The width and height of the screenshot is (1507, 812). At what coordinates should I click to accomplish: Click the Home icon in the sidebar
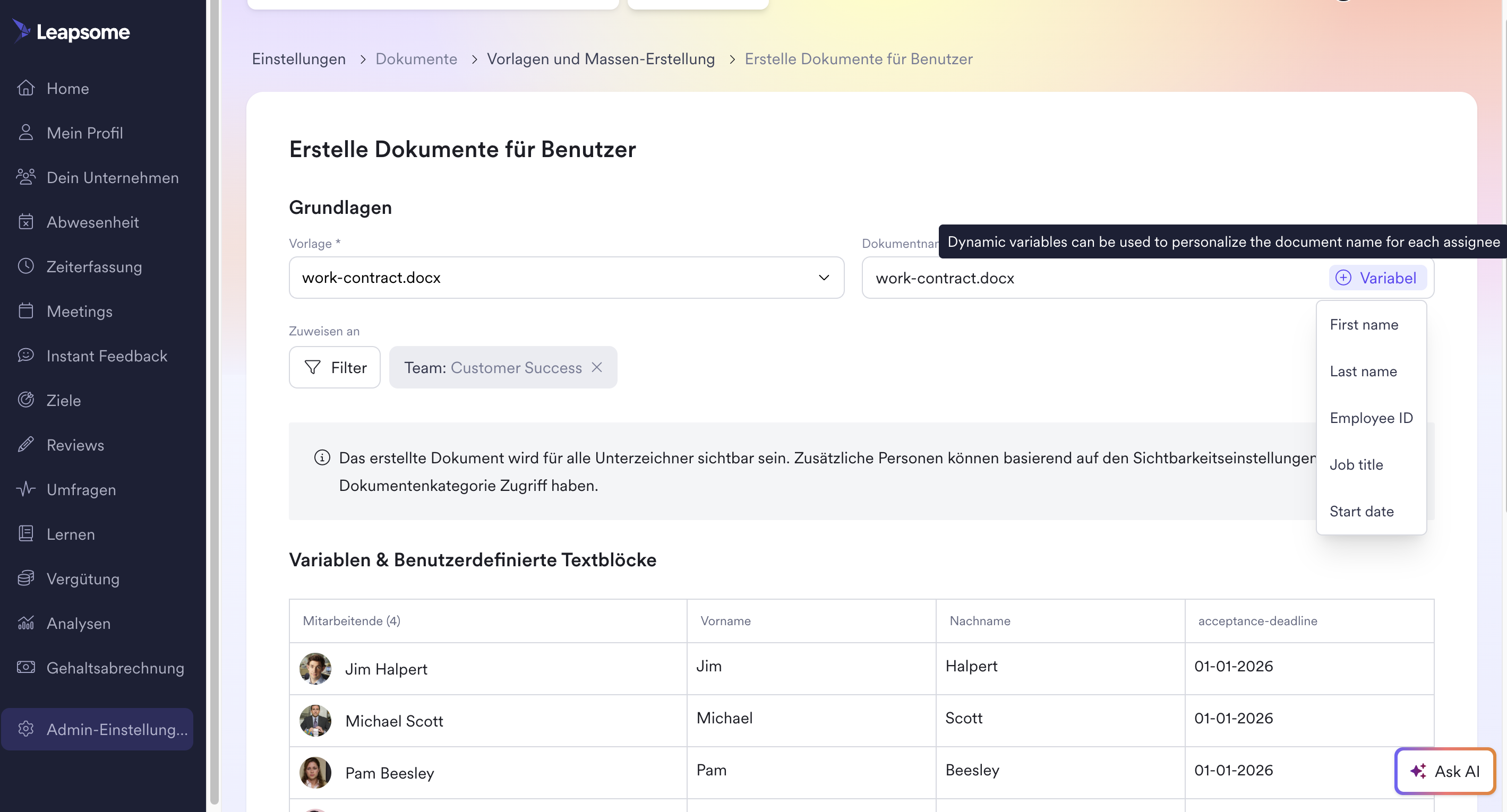coord(25,88)
